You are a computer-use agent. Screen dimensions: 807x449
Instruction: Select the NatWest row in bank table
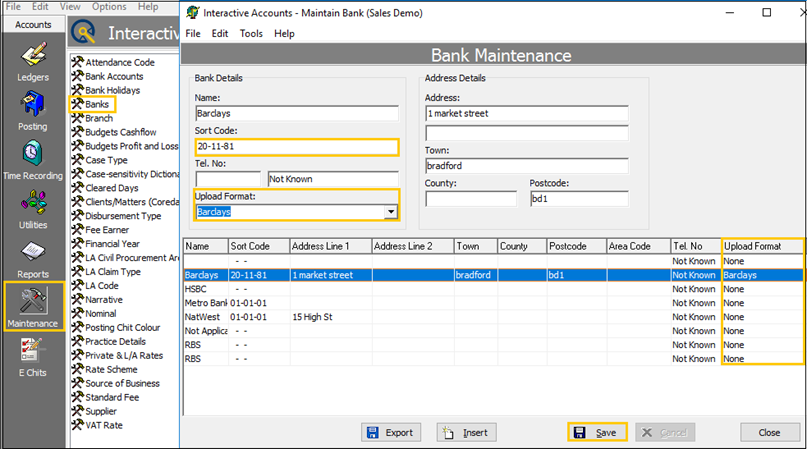[x=493, y=317]
